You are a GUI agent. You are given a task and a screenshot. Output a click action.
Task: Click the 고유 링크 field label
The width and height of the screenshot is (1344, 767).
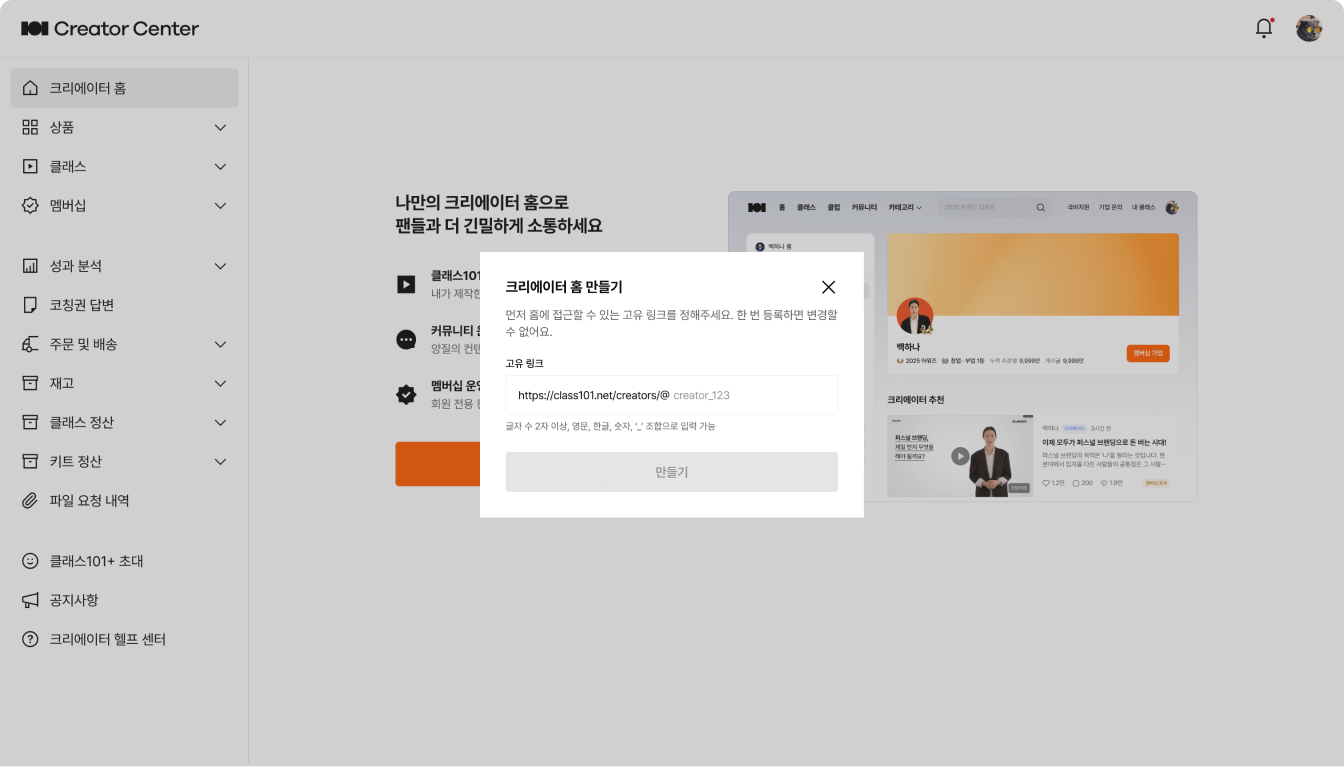[524, 363]
